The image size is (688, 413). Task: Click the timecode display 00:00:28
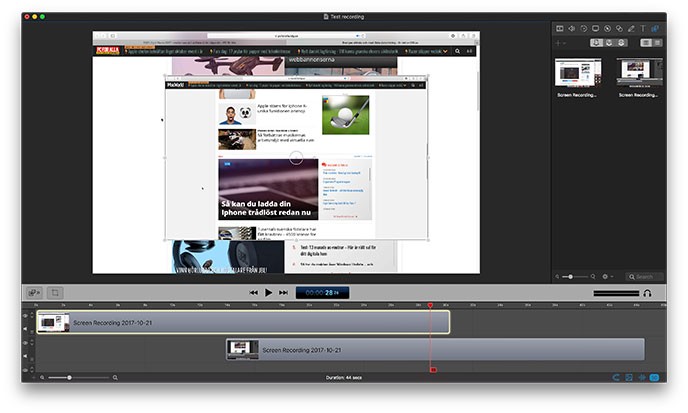coord(322,292)
